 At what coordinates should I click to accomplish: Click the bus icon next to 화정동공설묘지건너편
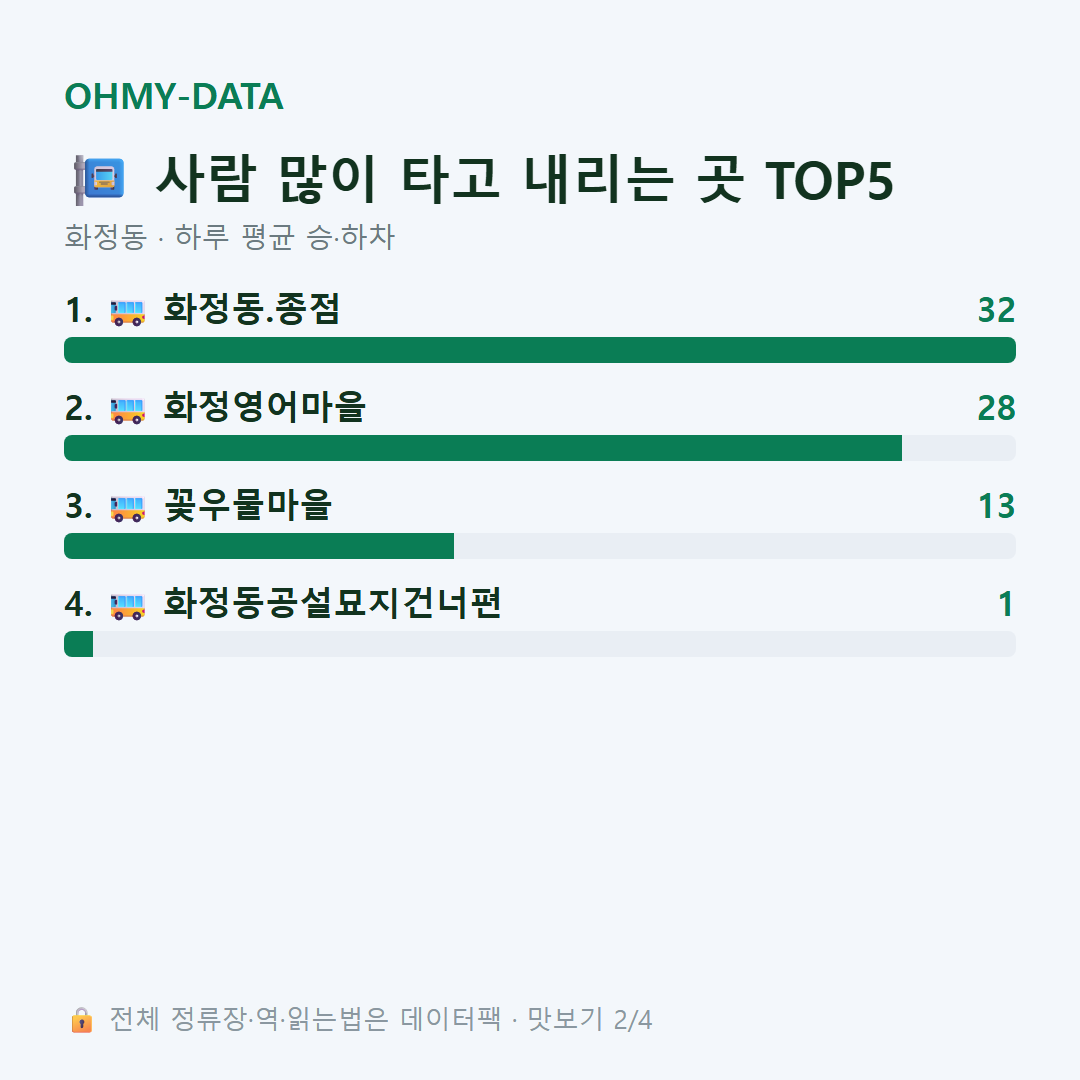(x=127, y=605)
